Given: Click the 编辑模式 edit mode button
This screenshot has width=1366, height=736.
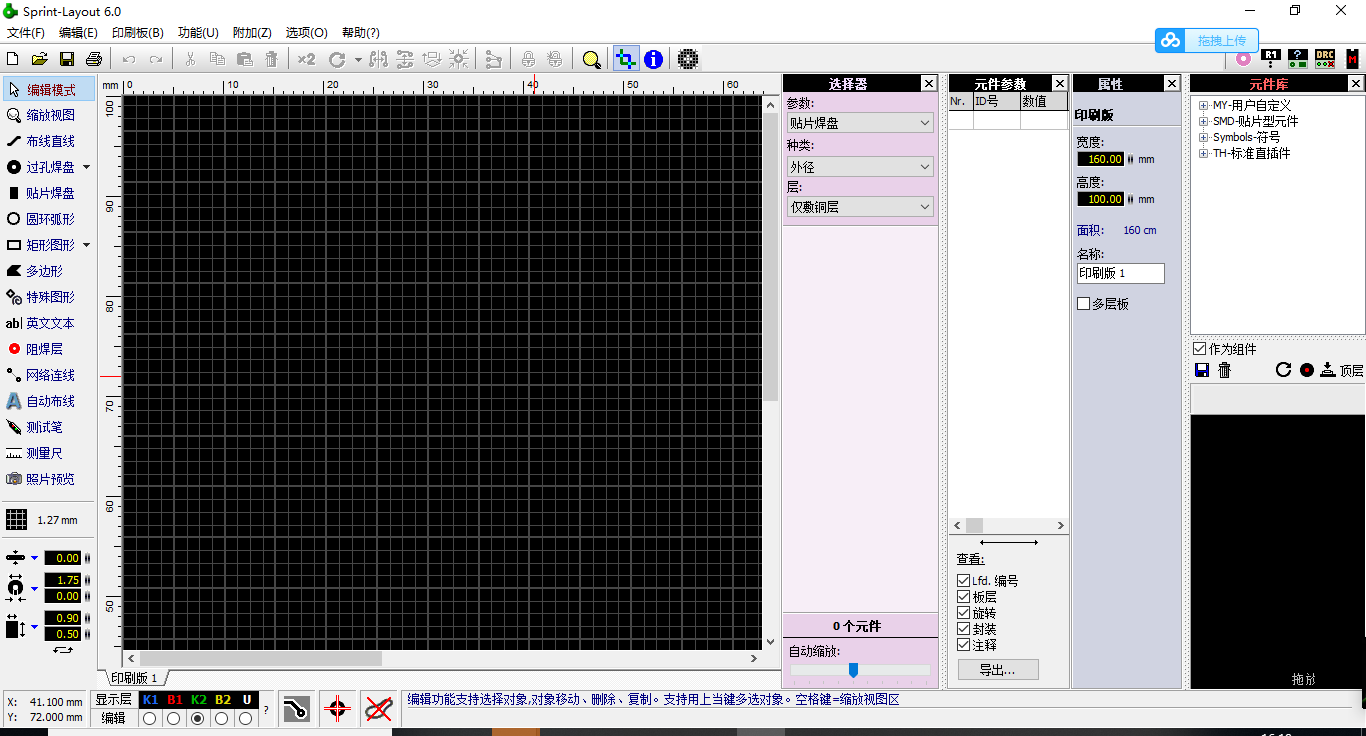Looking at the screenshot, I should coord(49,89).
